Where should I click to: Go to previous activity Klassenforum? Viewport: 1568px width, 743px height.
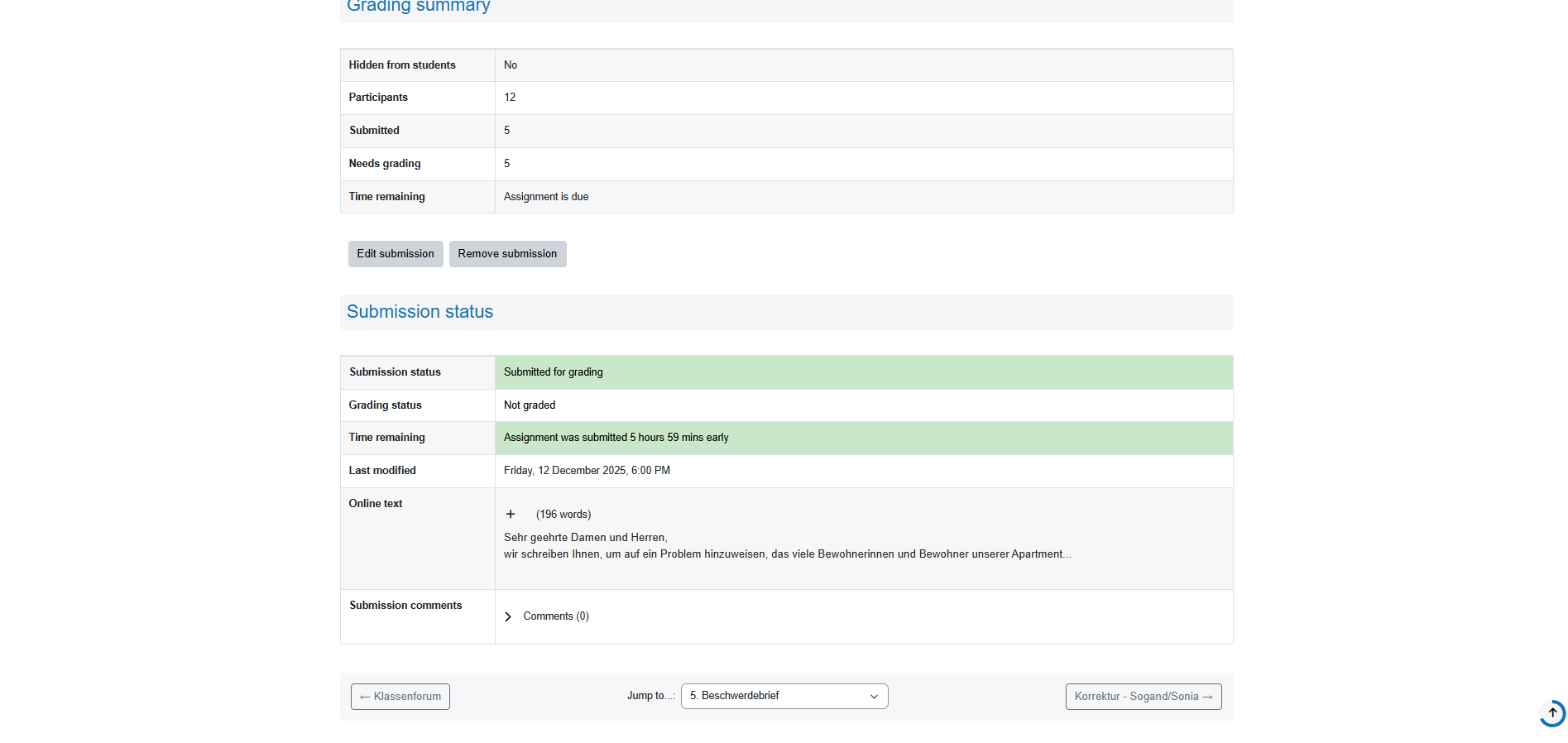(400, 697)
